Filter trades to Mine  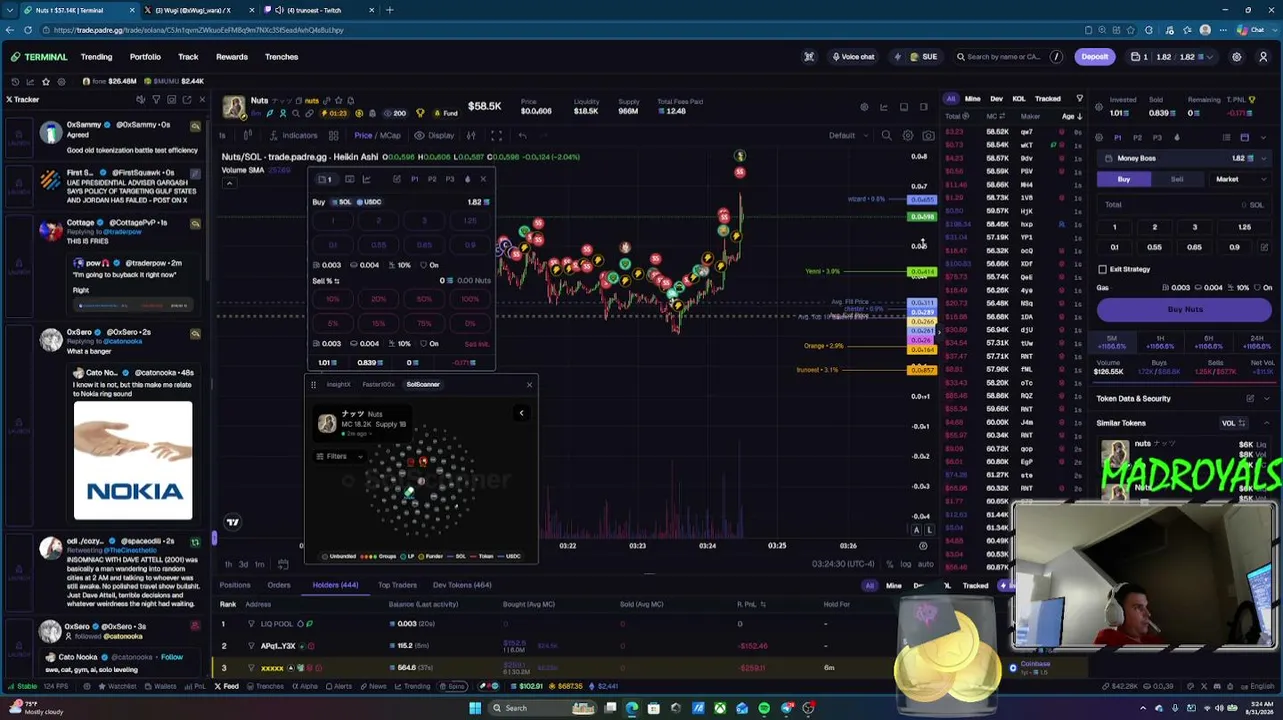tap(972, 99)
